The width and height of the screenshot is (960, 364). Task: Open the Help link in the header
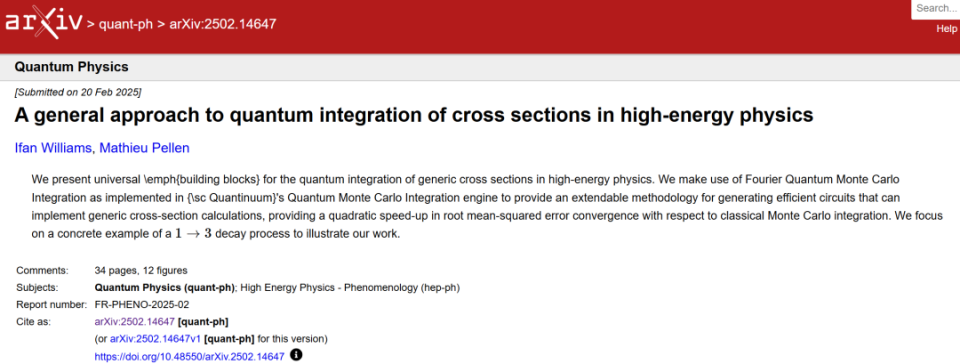[947, 29]
